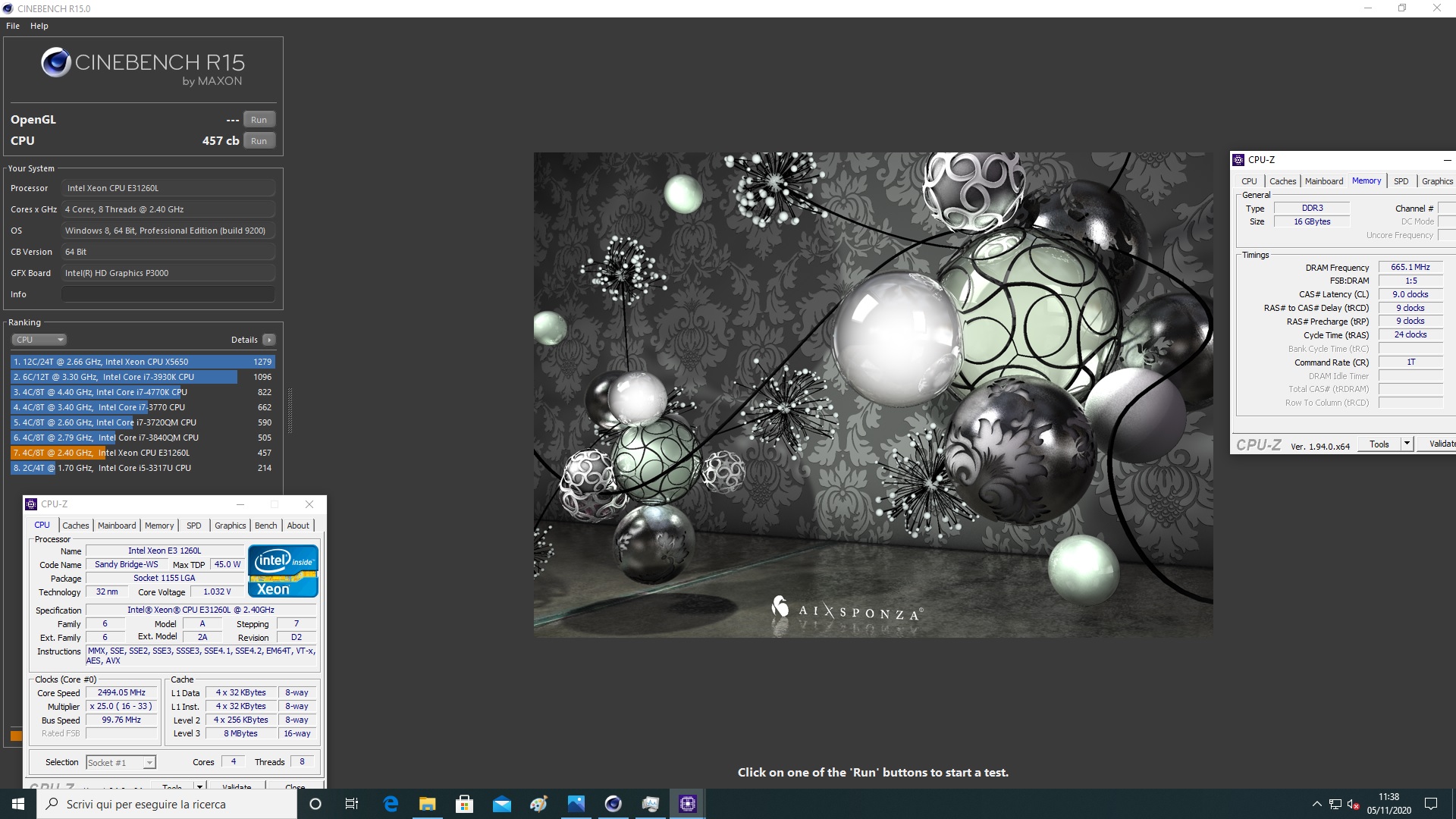1456x819 pixels.
Task: Click the GFX Board HD Graphics P3000 field
Action: (168, 273)
